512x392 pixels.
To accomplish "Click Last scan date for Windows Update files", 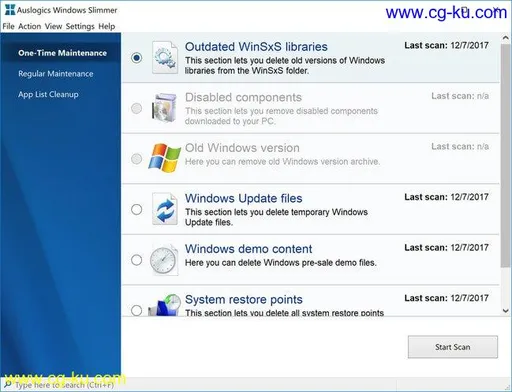I will pos(446,197).
